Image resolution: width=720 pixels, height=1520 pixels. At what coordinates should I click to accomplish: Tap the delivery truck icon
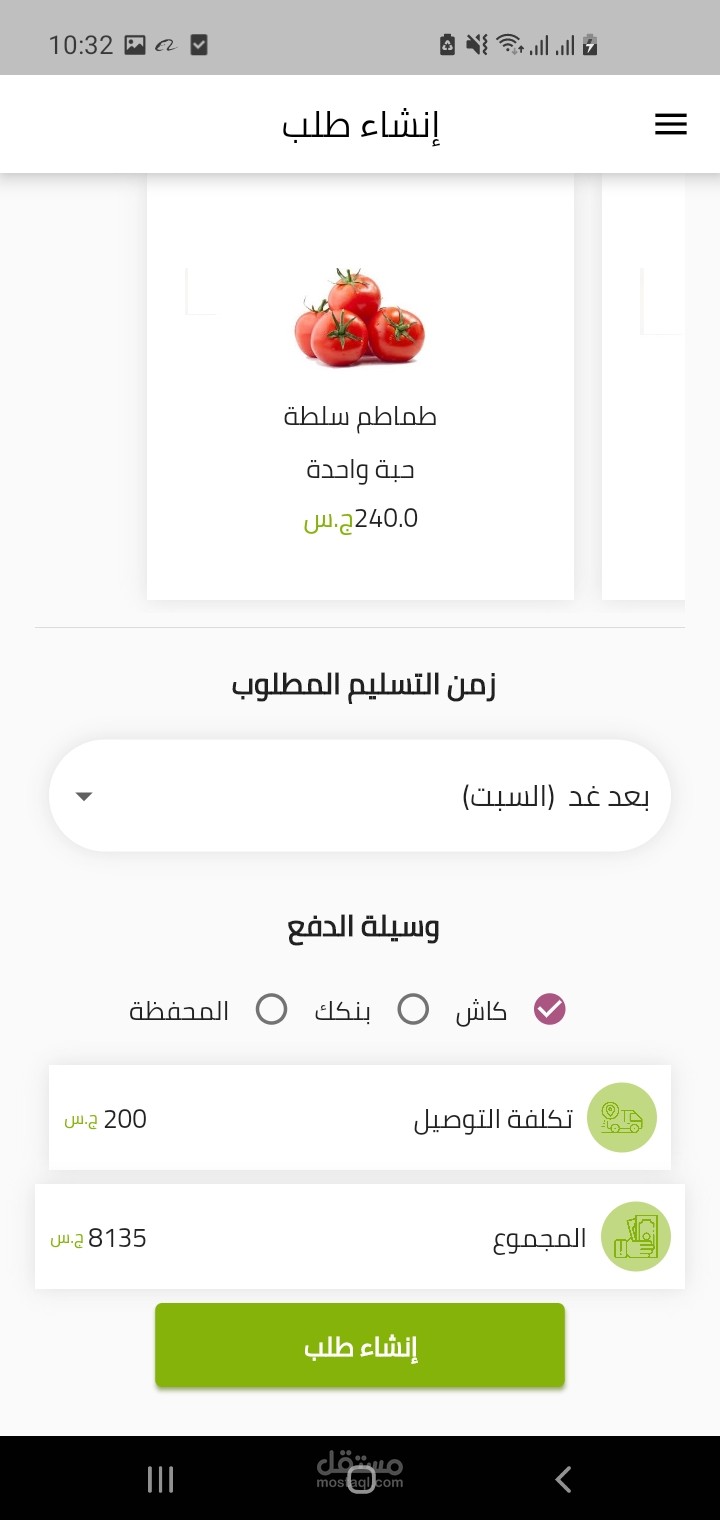pyautogui.click(x=622, y=1117)
